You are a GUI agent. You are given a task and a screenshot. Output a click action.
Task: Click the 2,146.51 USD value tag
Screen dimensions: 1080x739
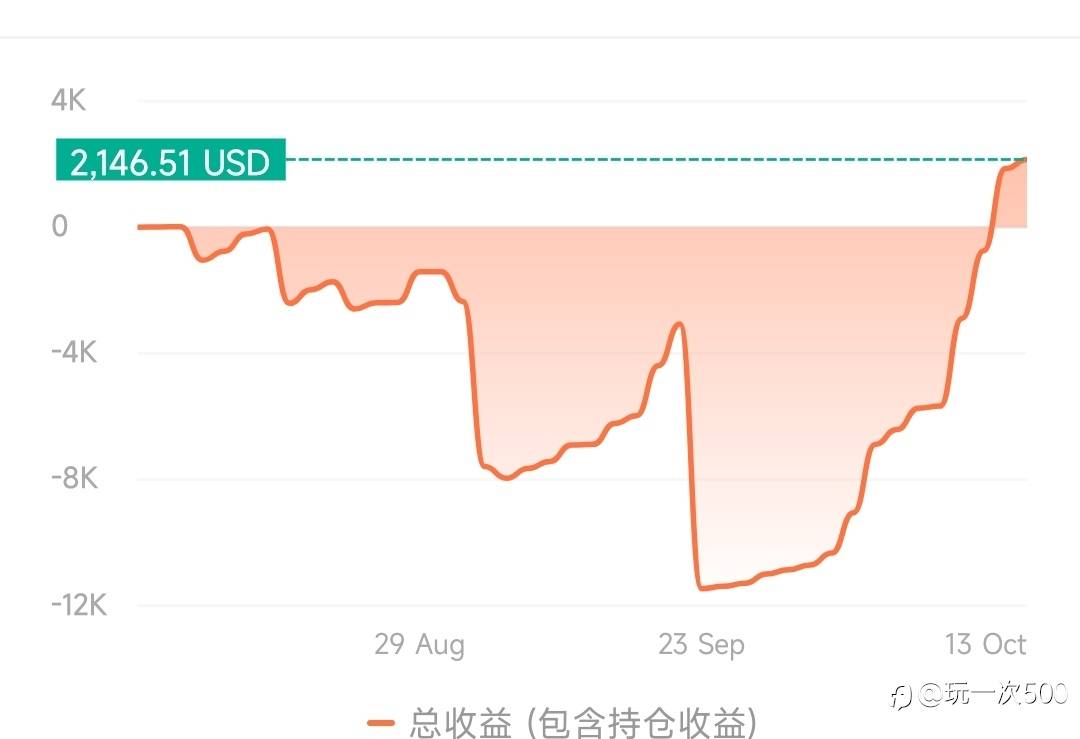pos(171,161)
